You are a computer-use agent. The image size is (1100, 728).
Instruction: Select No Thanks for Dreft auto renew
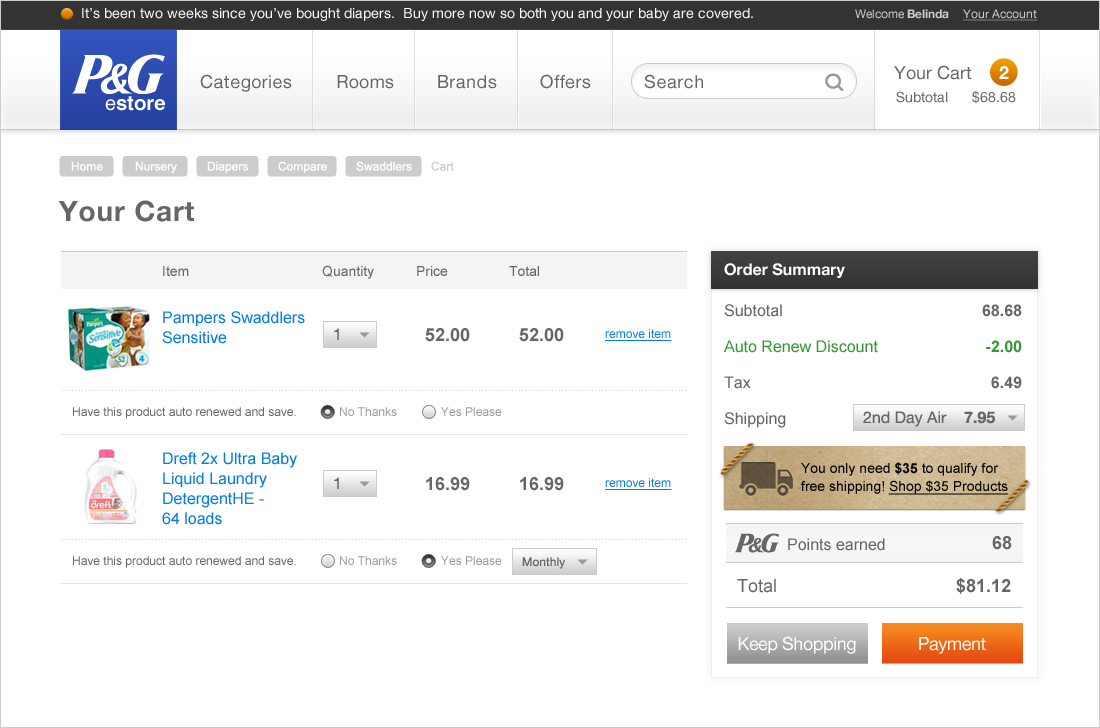328,561
